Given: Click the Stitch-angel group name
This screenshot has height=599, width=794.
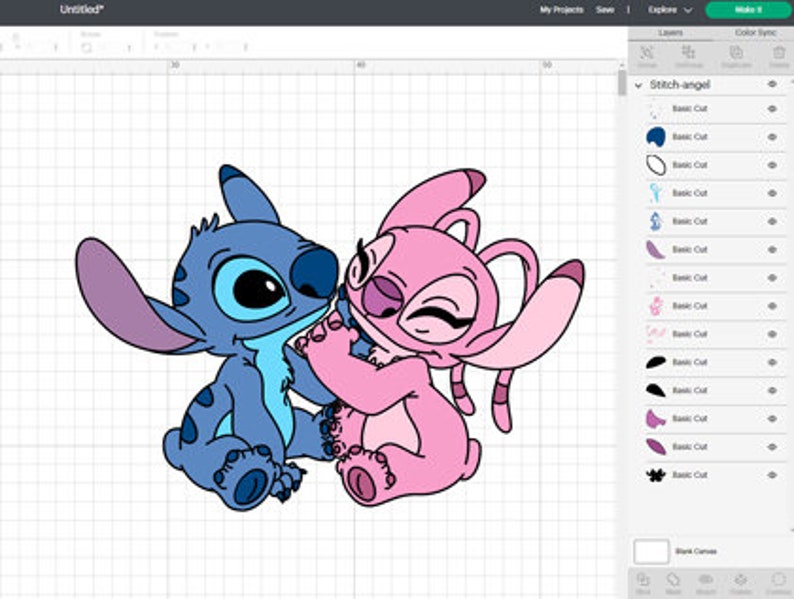Looking at the screenshot, I should tap(680, 85).
